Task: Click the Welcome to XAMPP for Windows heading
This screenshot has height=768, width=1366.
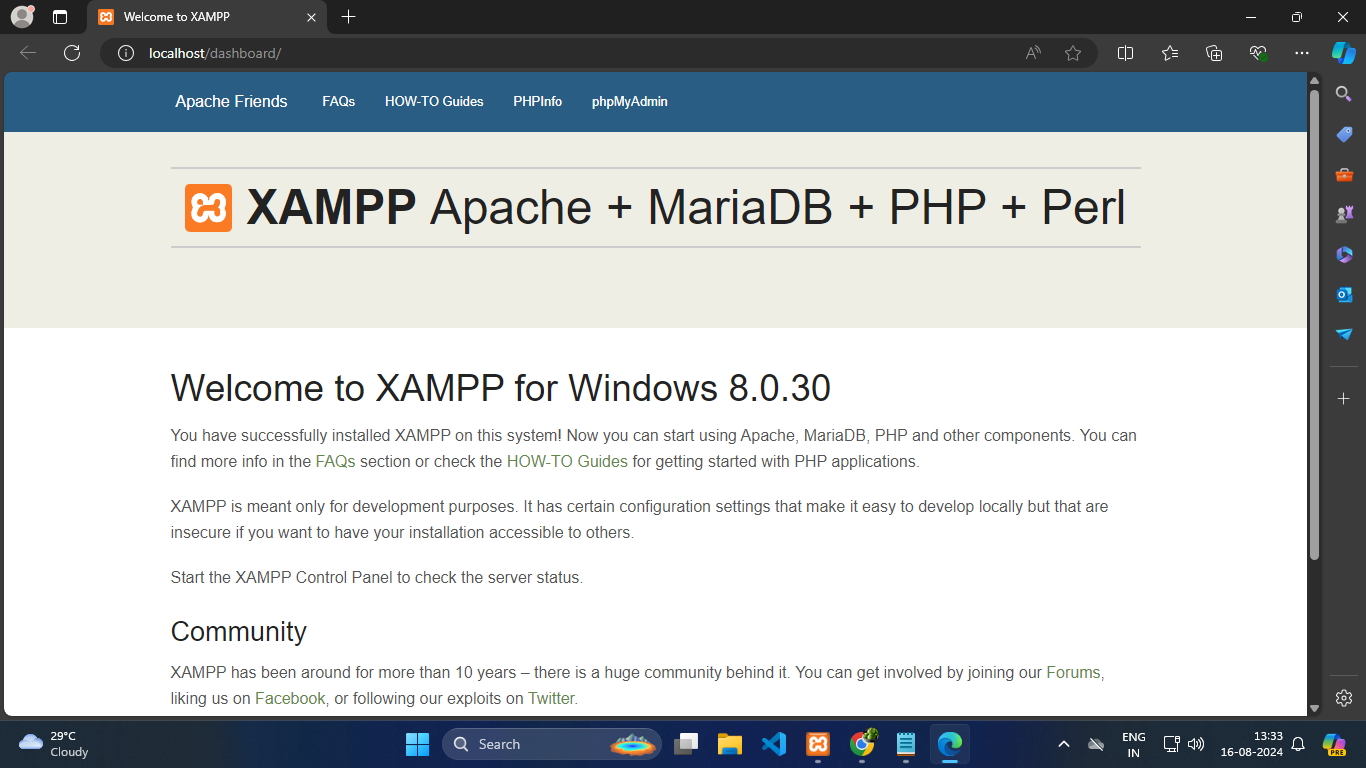Action: 501,388
